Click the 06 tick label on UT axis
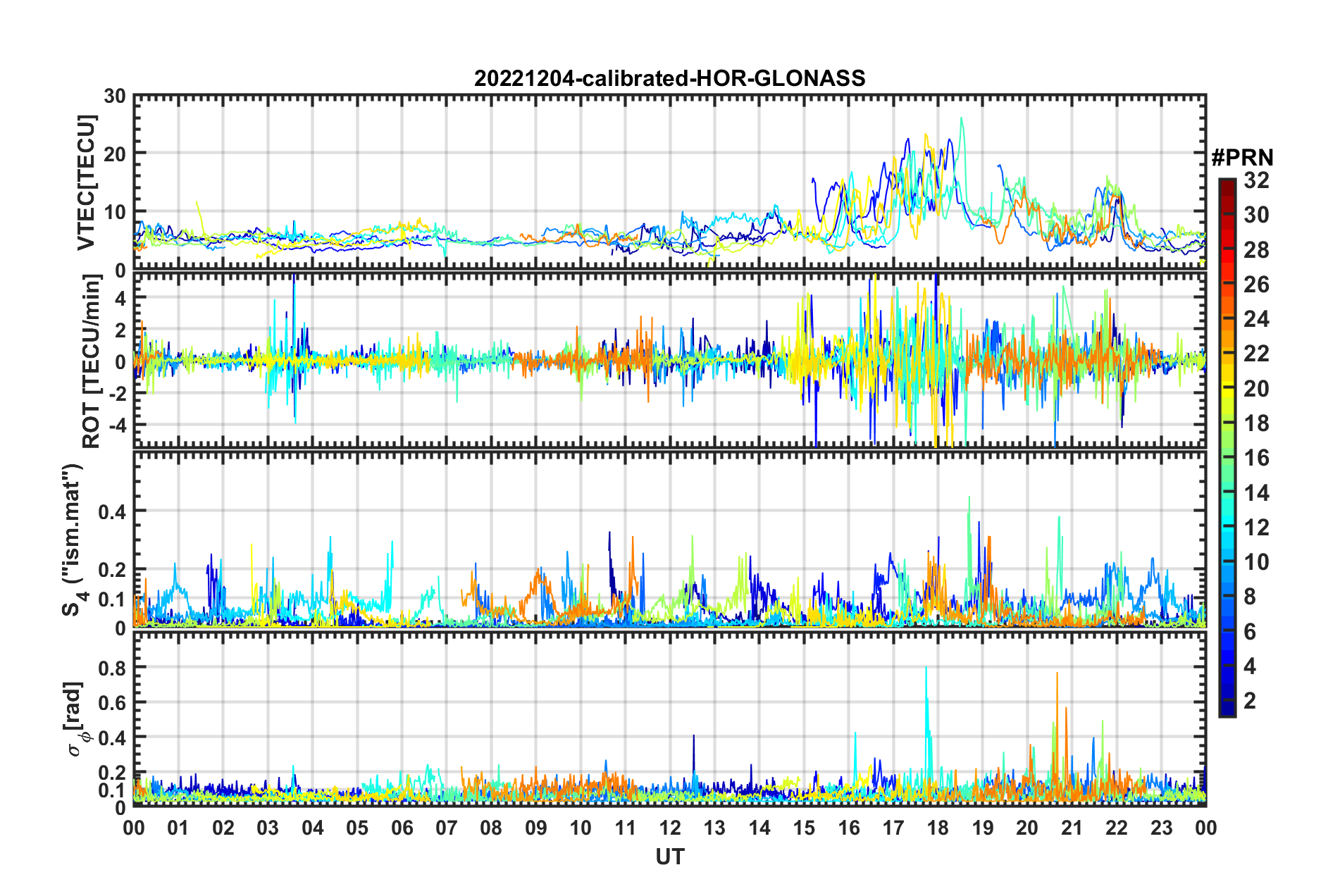The image size is (1340, 896). coord(402,828)
